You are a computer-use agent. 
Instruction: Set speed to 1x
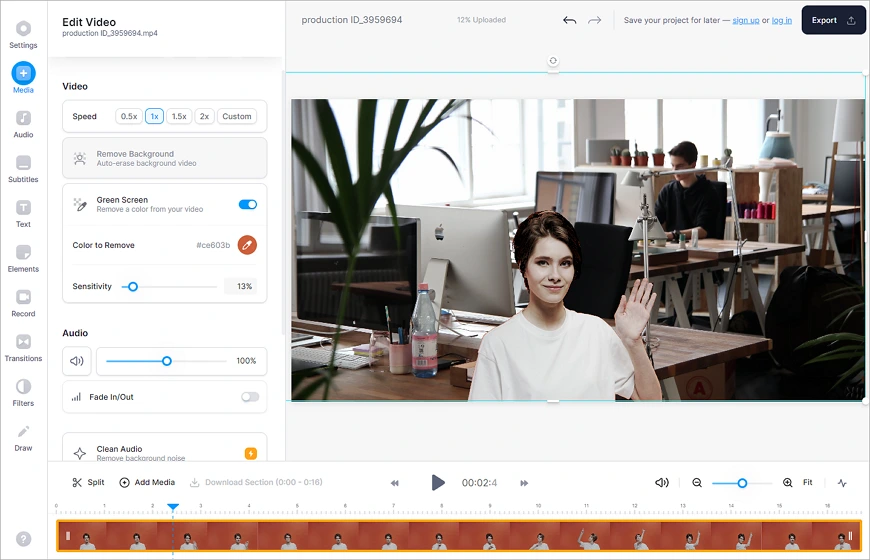coord(154,116)
